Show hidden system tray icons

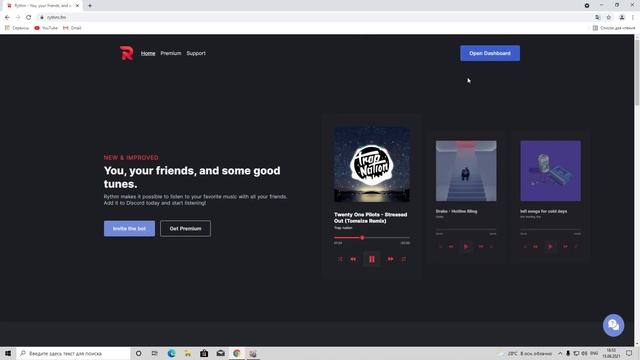560,353
